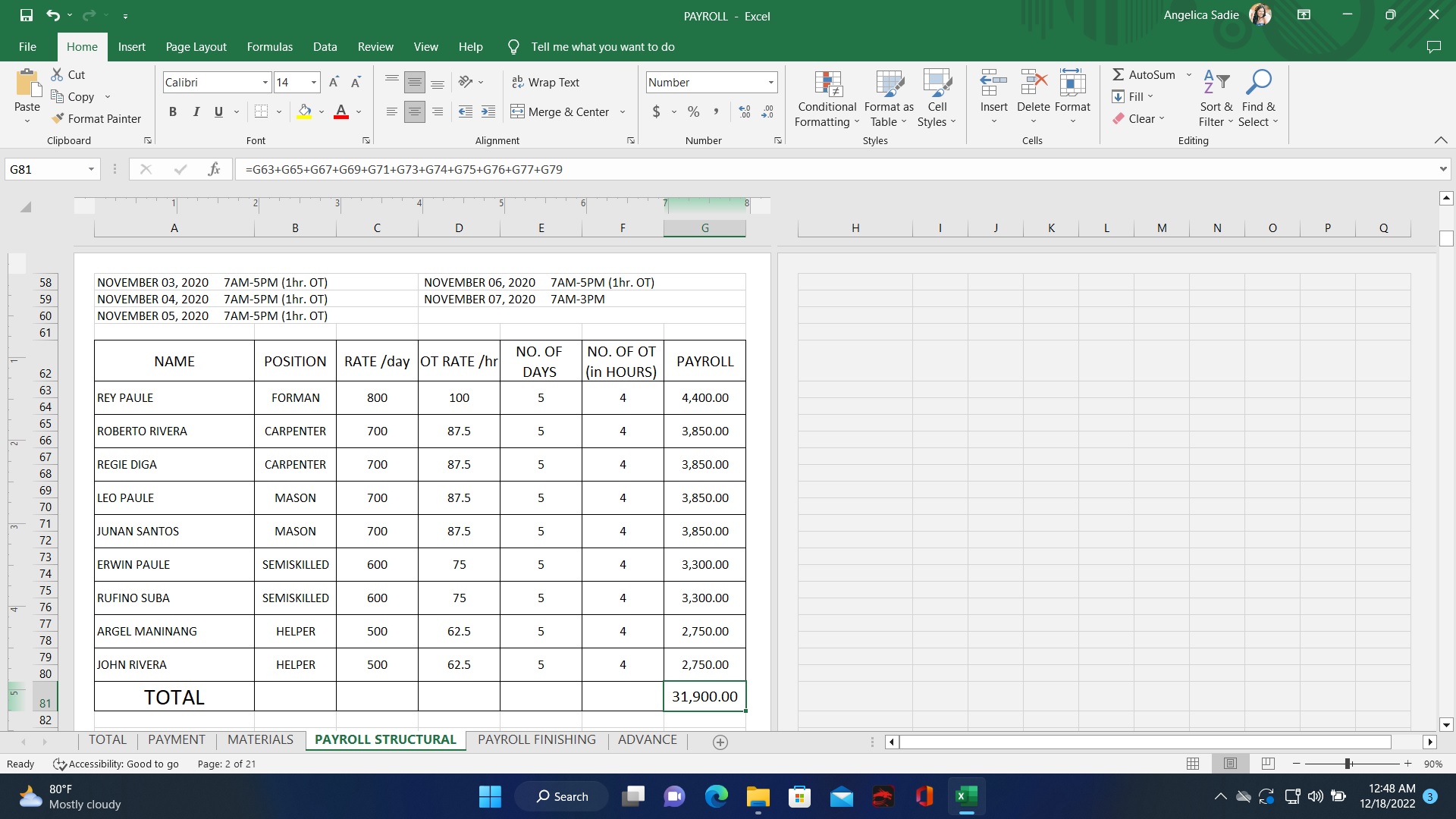This screenshot has height=819, width=1456.
Task: Open Conditional Formatting
Action: coord(827,99)
